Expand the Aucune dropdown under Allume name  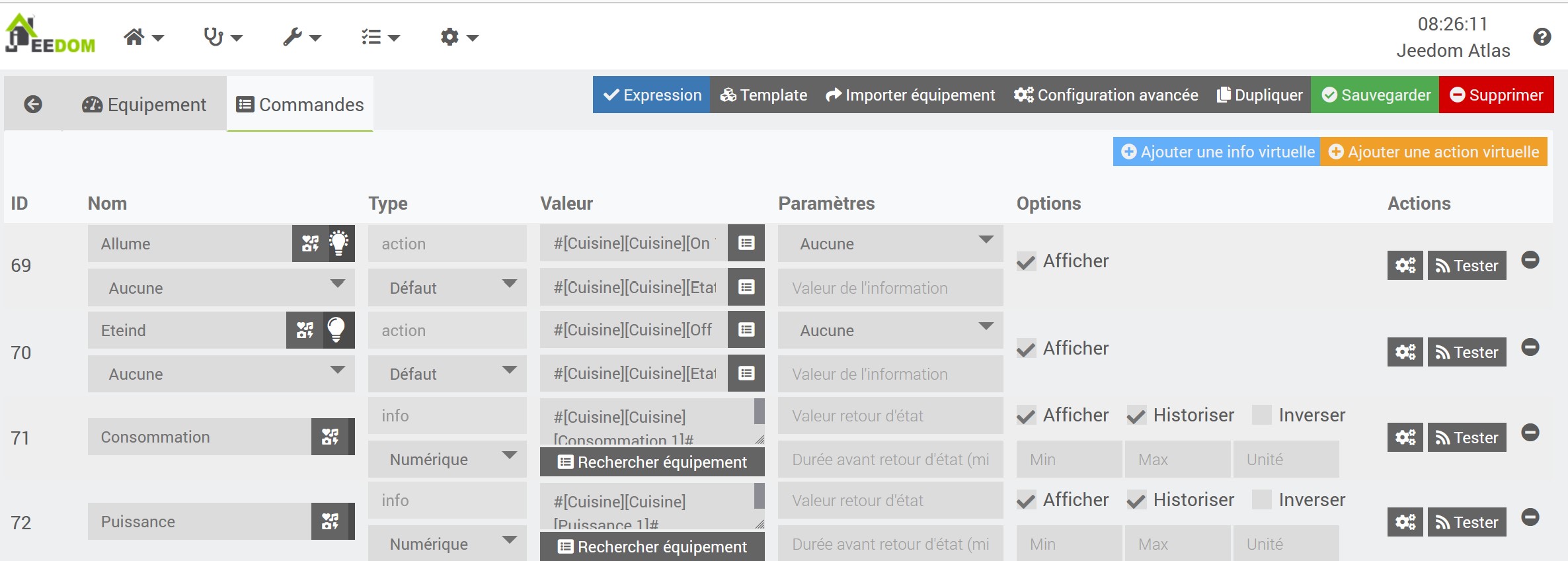[221, 288]
